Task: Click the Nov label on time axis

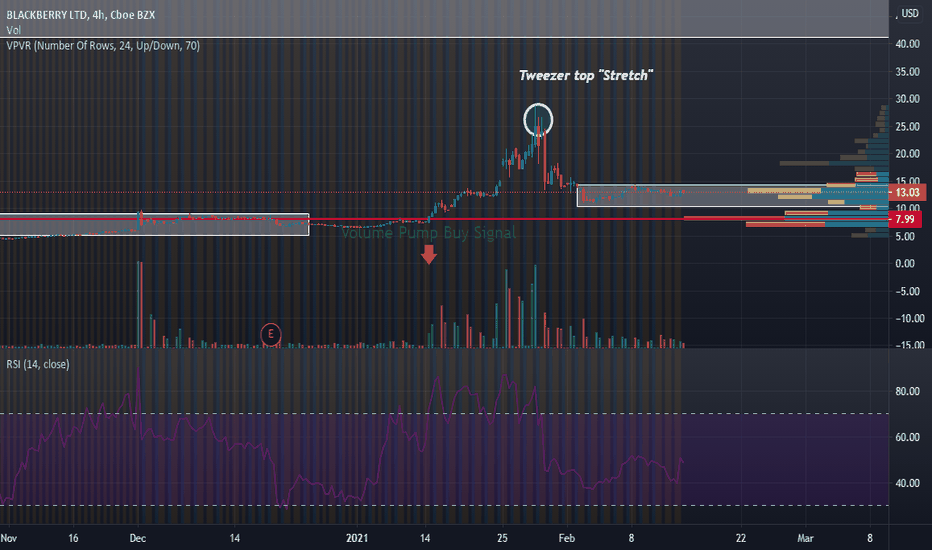Action: tap(9, 538)
